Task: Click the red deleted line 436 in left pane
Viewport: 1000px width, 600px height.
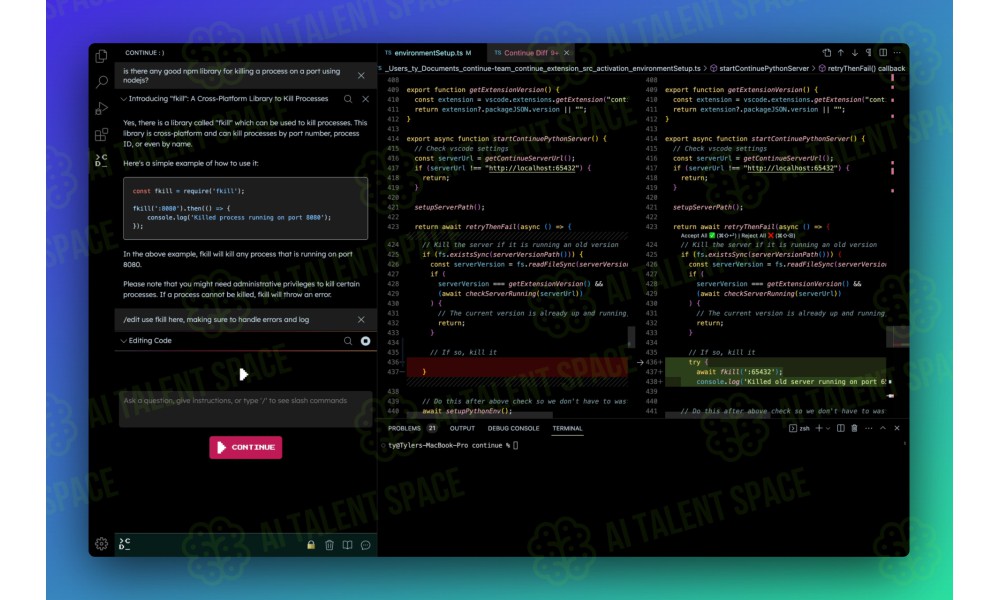Action: click(x=517, y=362)
